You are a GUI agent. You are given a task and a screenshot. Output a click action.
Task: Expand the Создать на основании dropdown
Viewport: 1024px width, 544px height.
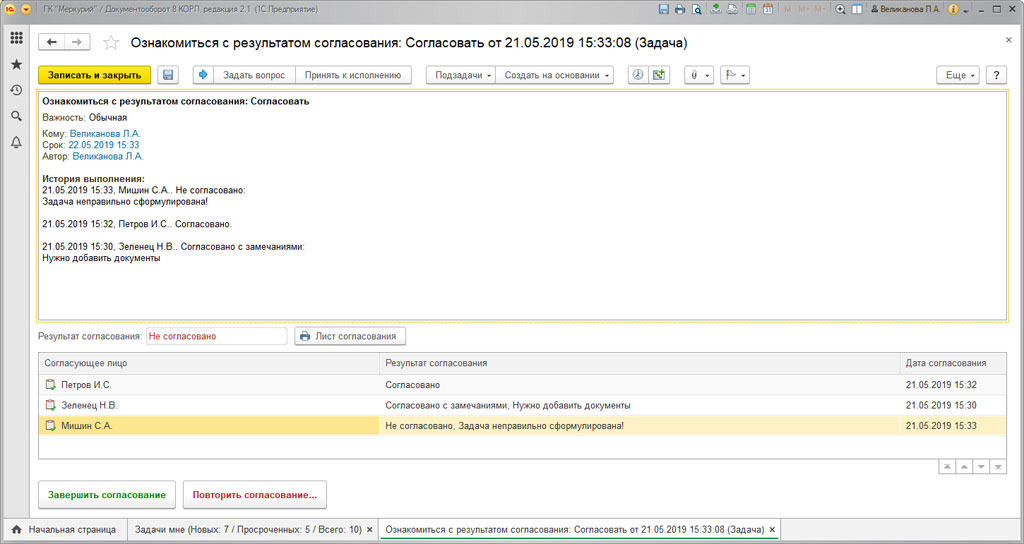click(x=554, y=75)
